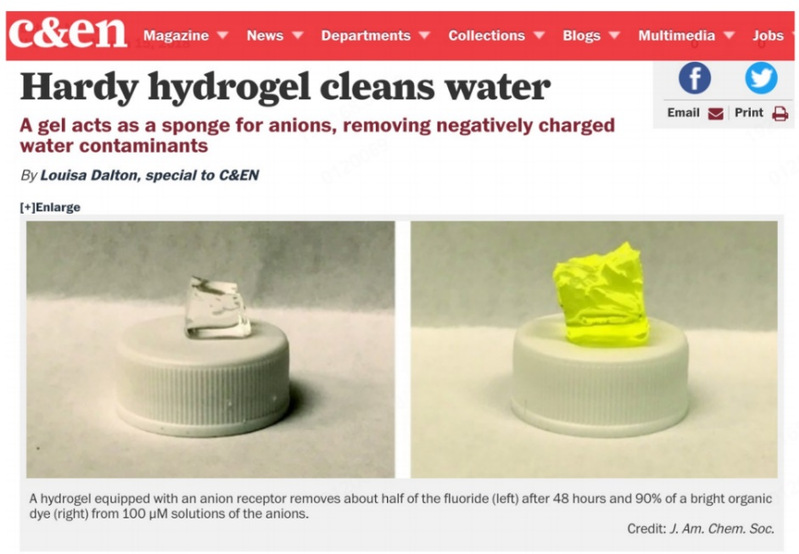
Task: Expand the Departments dropdown arrow
Action: point(424,35)
